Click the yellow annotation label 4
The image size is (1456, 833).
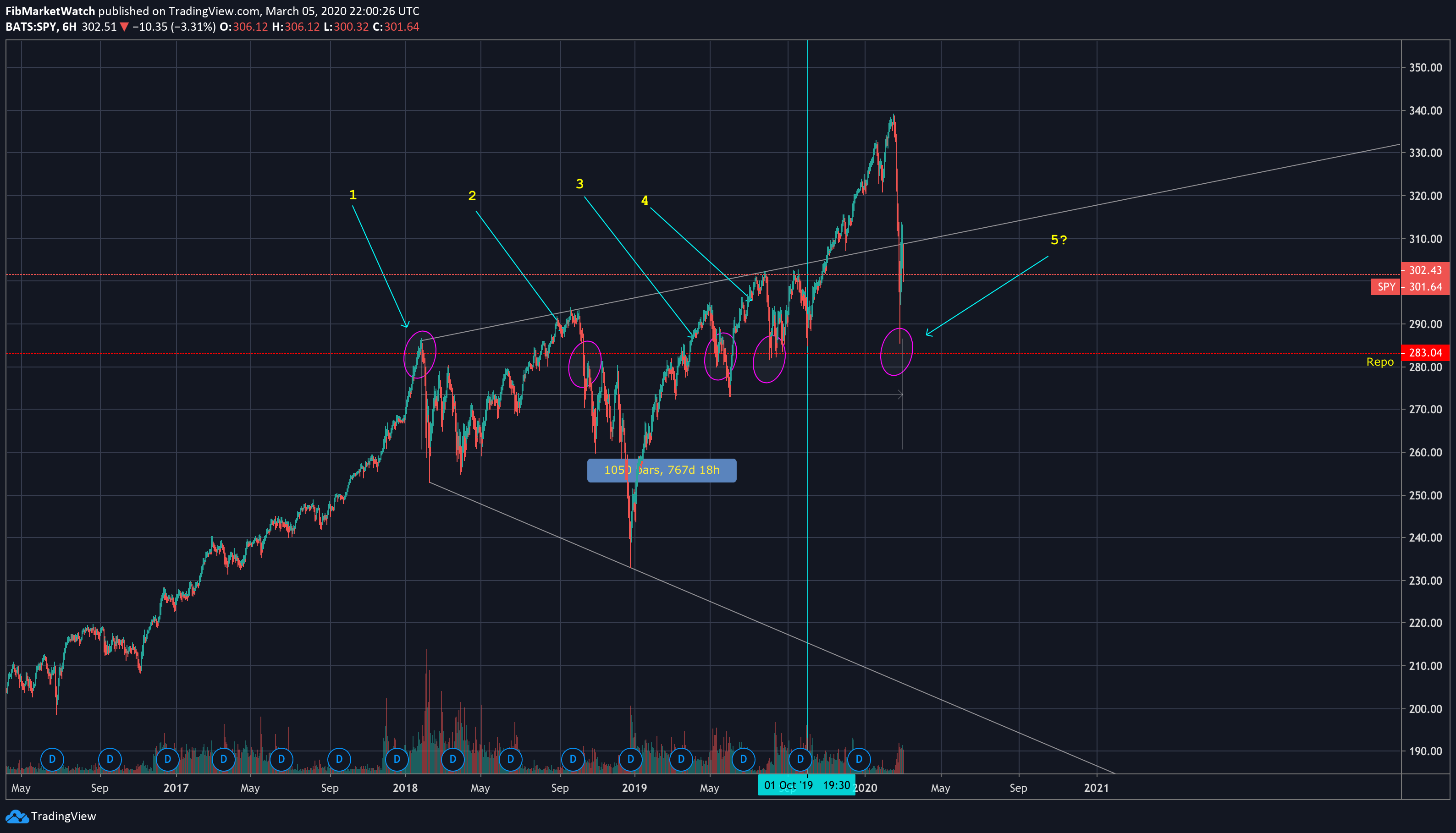(x=645, y=200)
